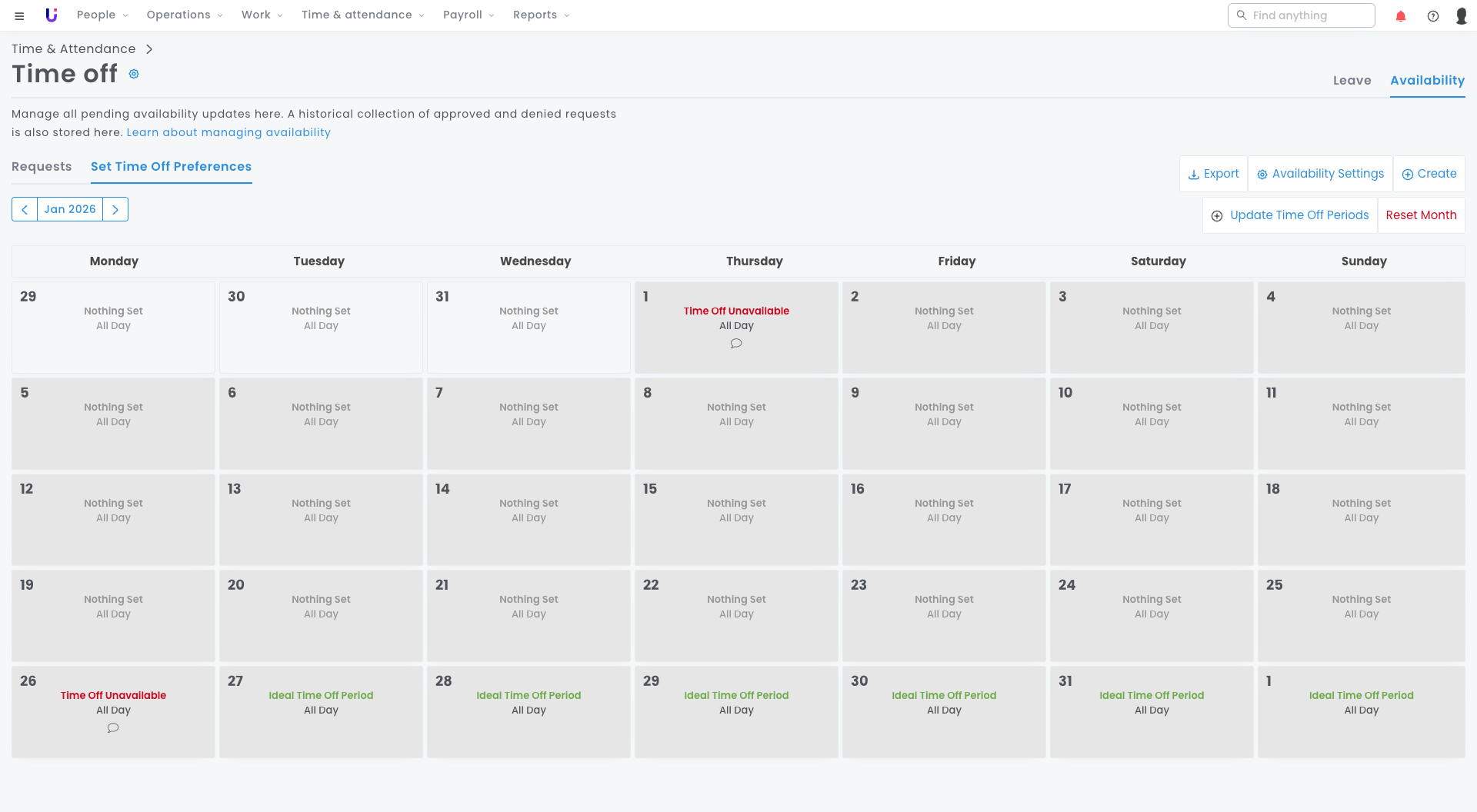Go to the previous month arrow
1477x812 pixels.
click(25, 209)
